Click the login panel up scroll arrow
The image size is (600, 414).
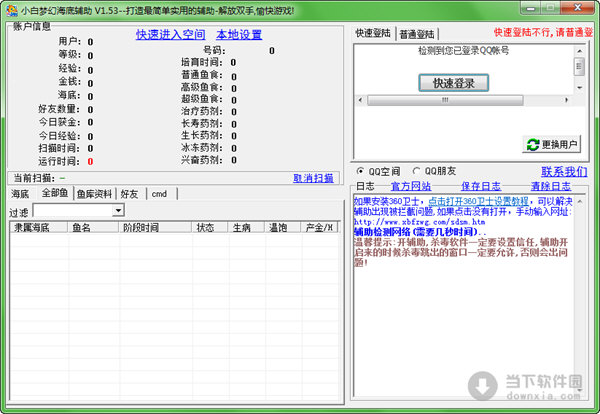(x=579, y=51)
